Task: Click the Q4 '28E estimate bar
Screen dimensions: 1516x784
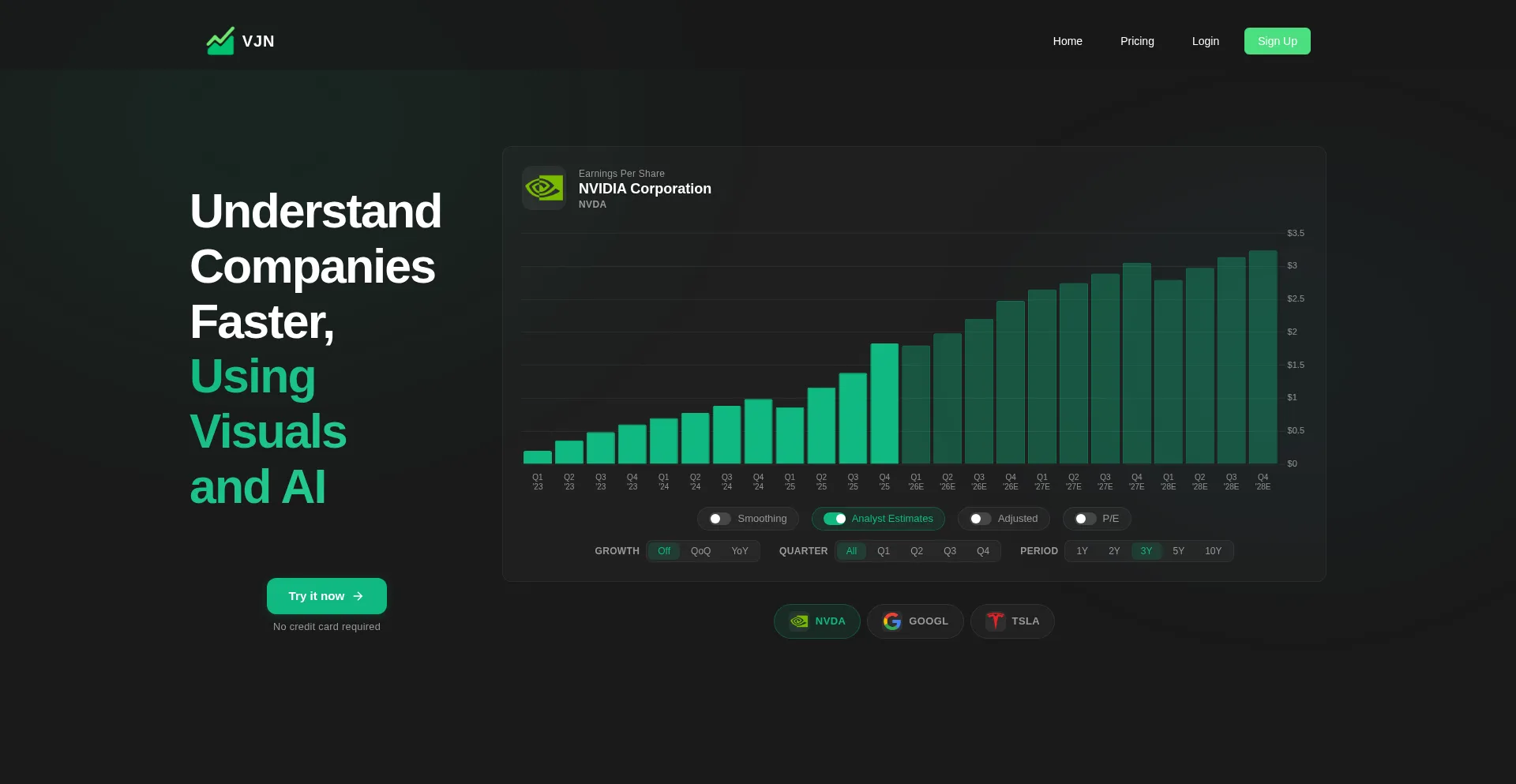Action: [1263, 357]
